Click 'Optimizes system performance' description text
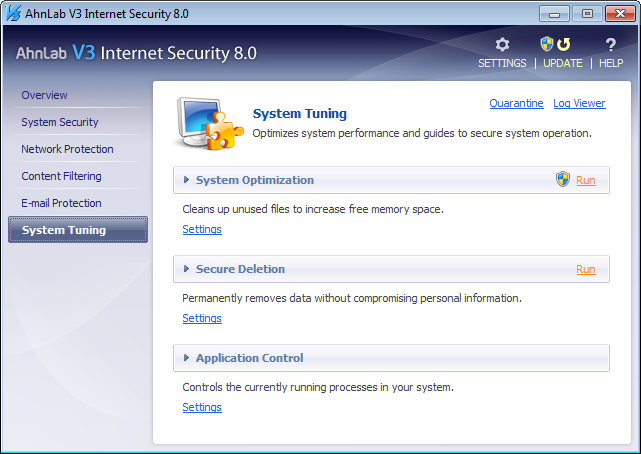Image resolution: width=641 pixels, height=454 pixels. tap(422, 133)
